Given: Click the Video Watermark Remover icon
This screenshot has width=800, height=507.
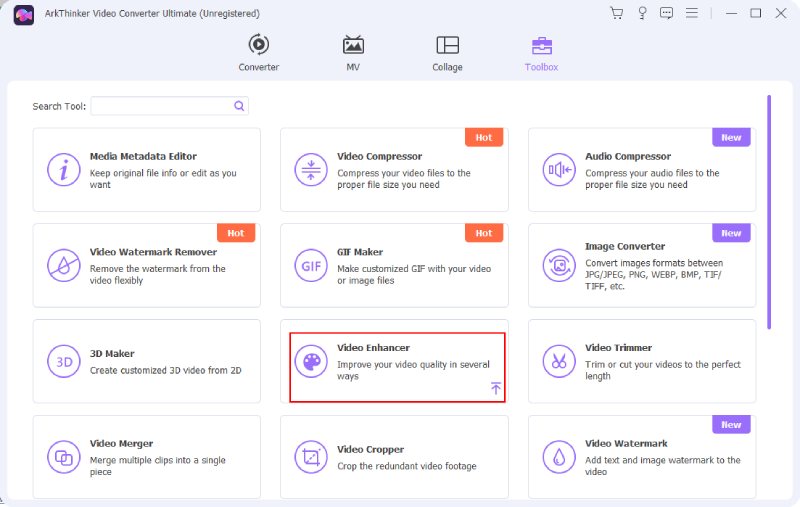Looking at the screenshot, I should pyautogui.click(x=63, y=266).
